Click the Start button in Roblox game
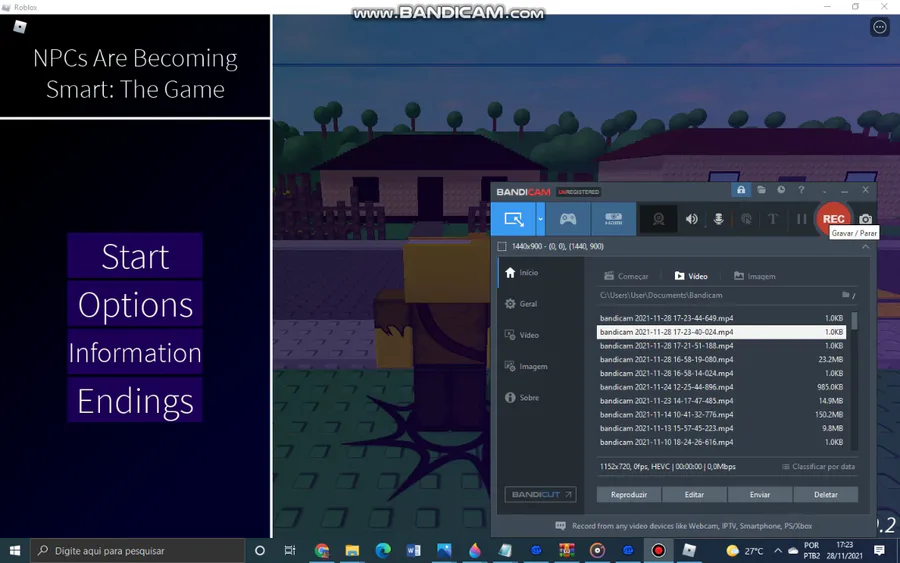The height and width of the screenshot is (563, 900). (135, 256)
